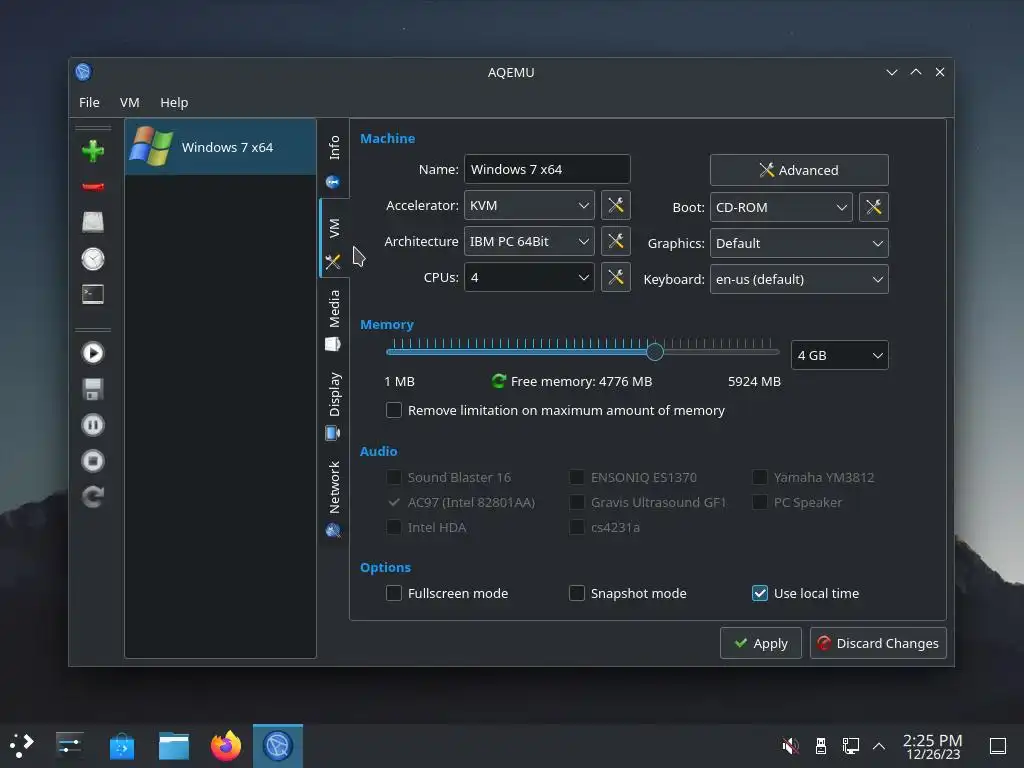Open the Display tab
This screenshot has height=768, width=1024.
coord(334,405)
